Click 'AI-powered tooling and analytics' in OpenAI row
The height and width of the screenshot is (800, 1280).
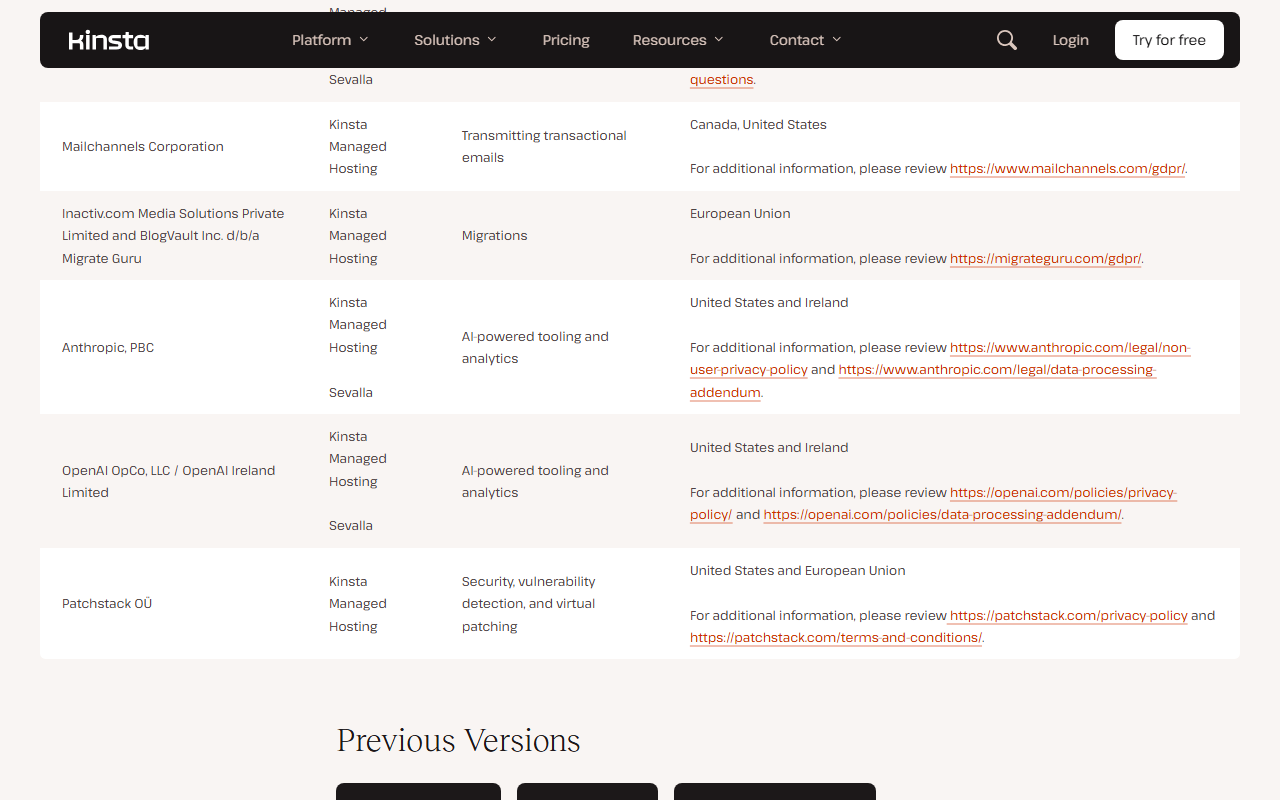click(535, 482)
